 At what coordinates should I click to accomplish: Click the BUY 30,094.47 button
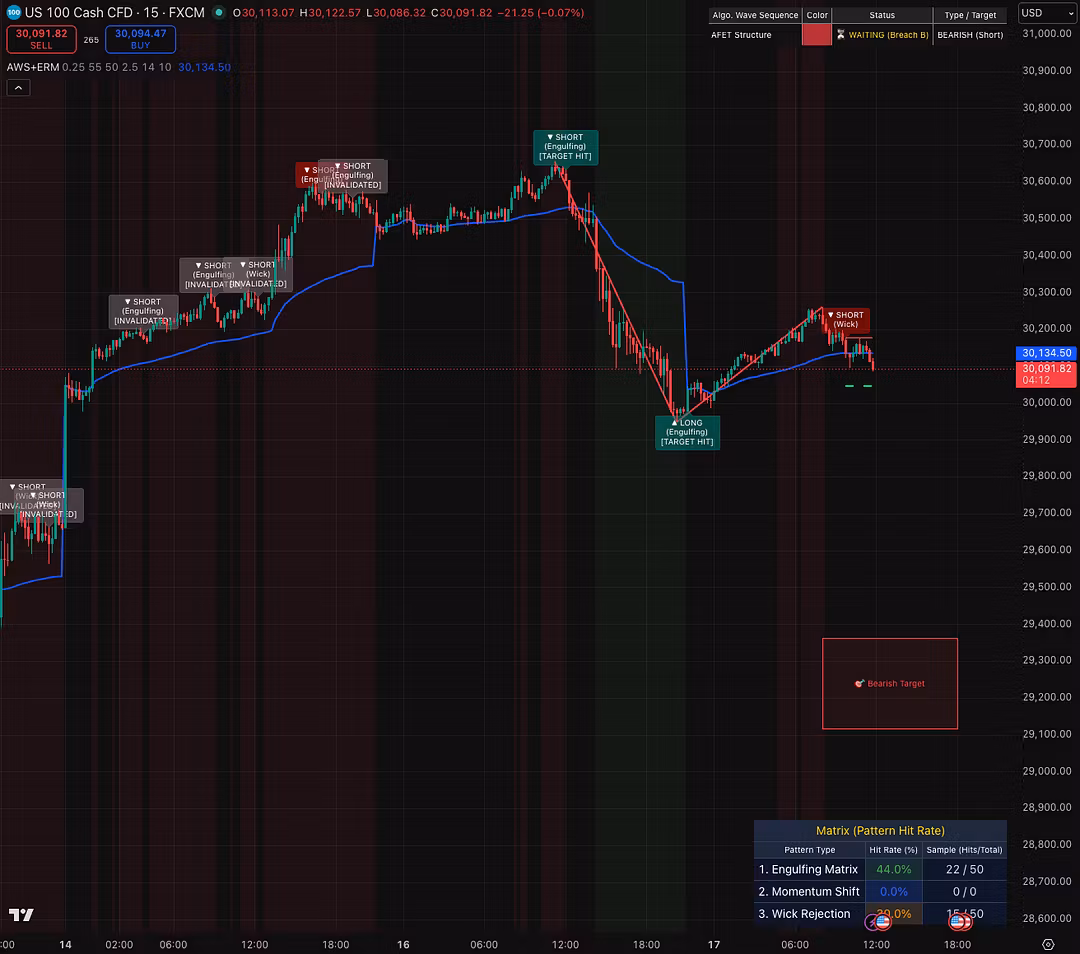141,39
